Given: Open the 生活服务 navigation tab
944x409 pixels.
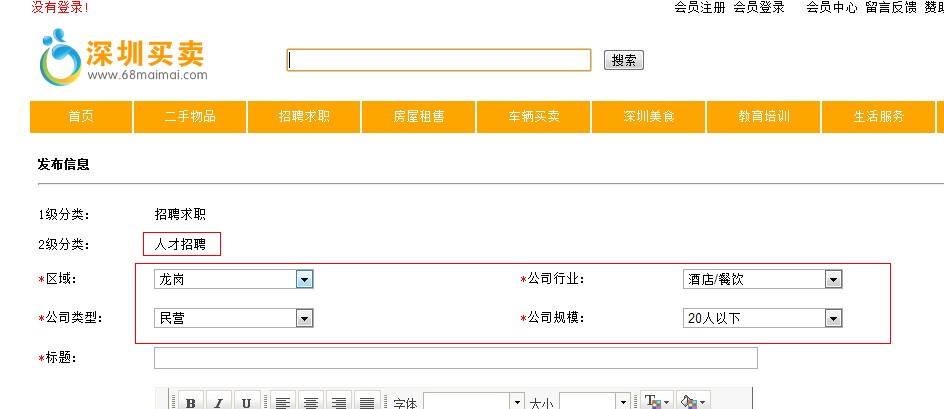Looking at the screenshot, I should point(878,117).
